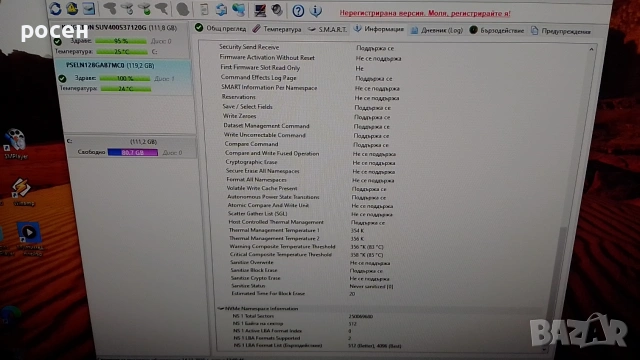
Task: Select the Информация tab
Action: pos(378,29)
